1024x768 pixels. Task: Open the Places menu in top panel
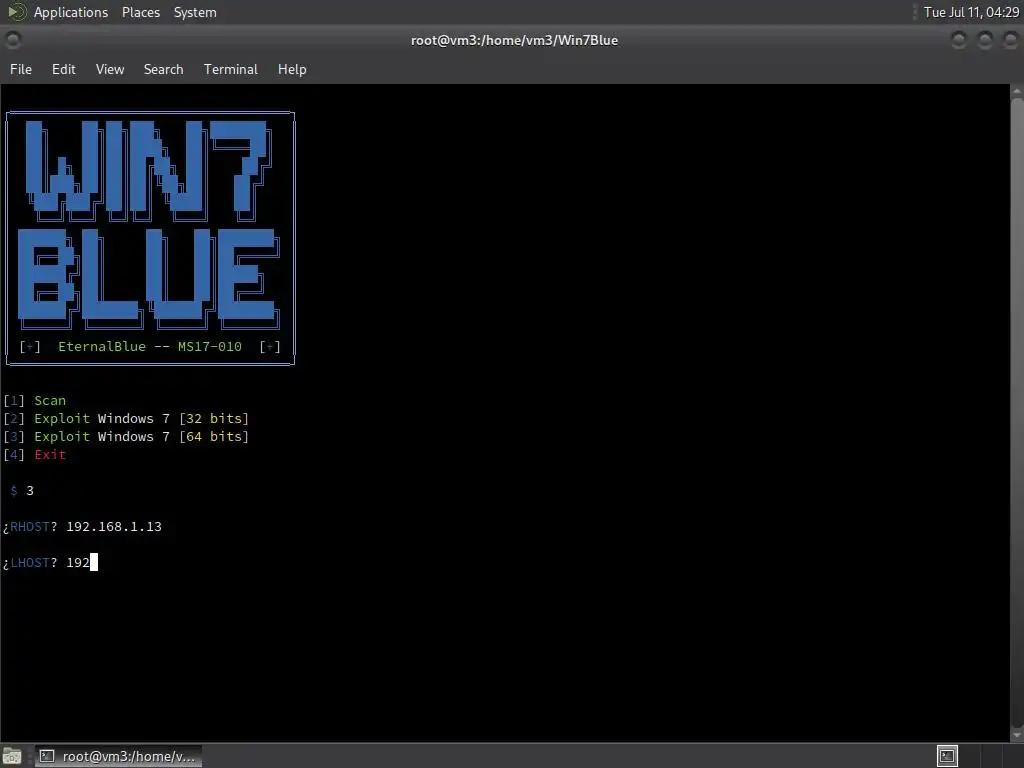(140, 12)
